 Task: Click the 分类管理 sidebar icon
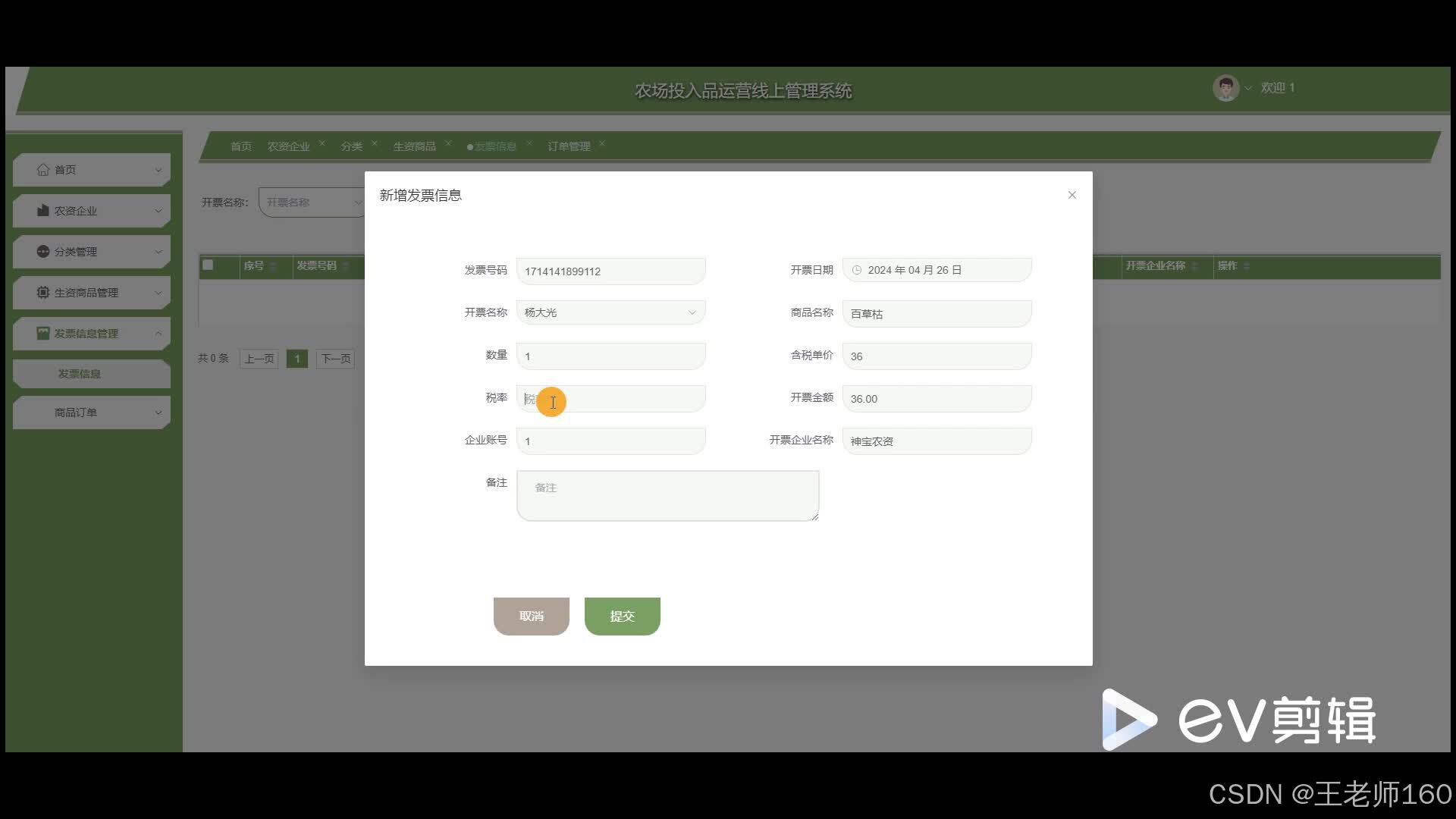[x=43, y=252]
